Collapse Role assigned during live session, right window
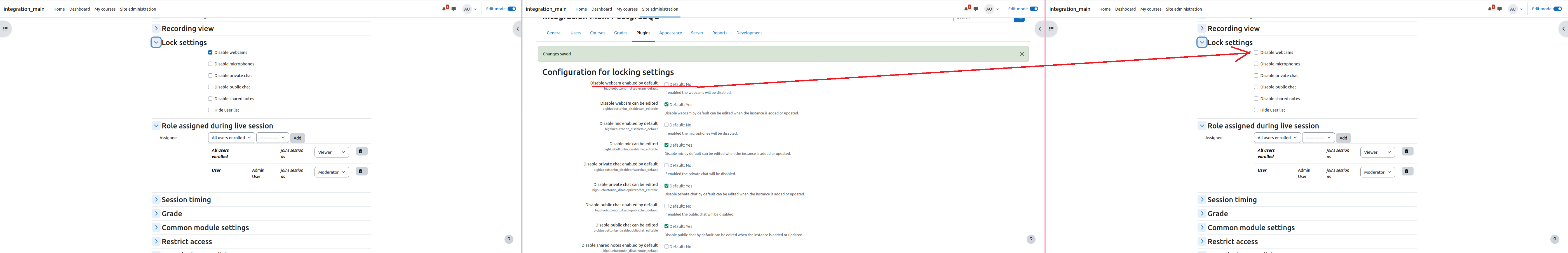Screen dimensions: 1568x253 point(1202,126)
